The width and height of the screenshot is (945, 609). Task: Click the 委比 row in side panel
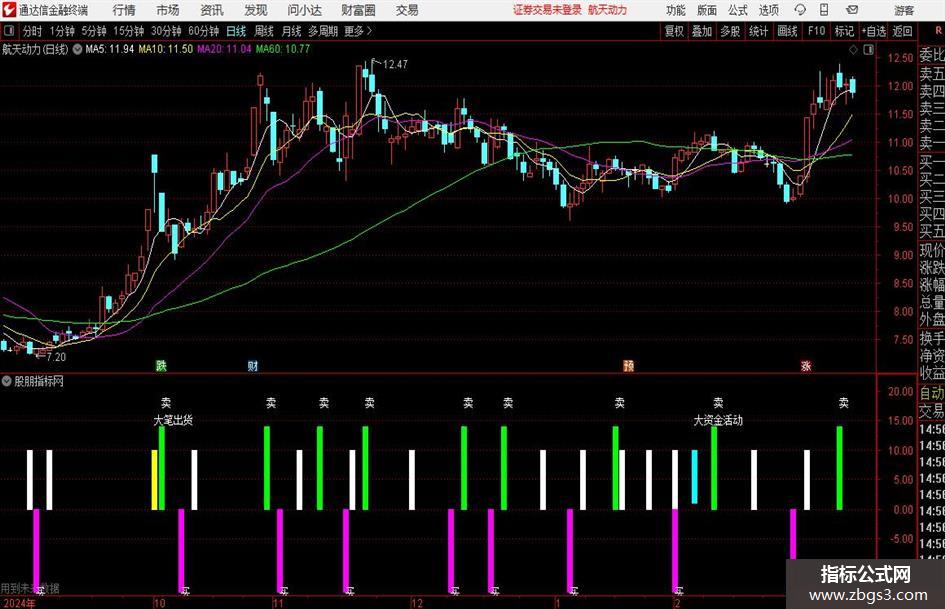932,55
